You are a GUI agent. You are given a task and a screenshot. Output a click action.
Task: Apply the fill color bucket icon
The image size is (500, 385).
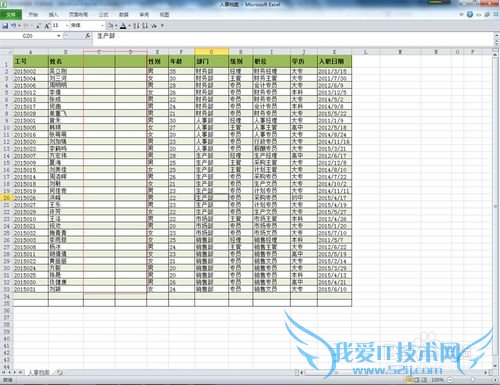(x=110, y=26)
